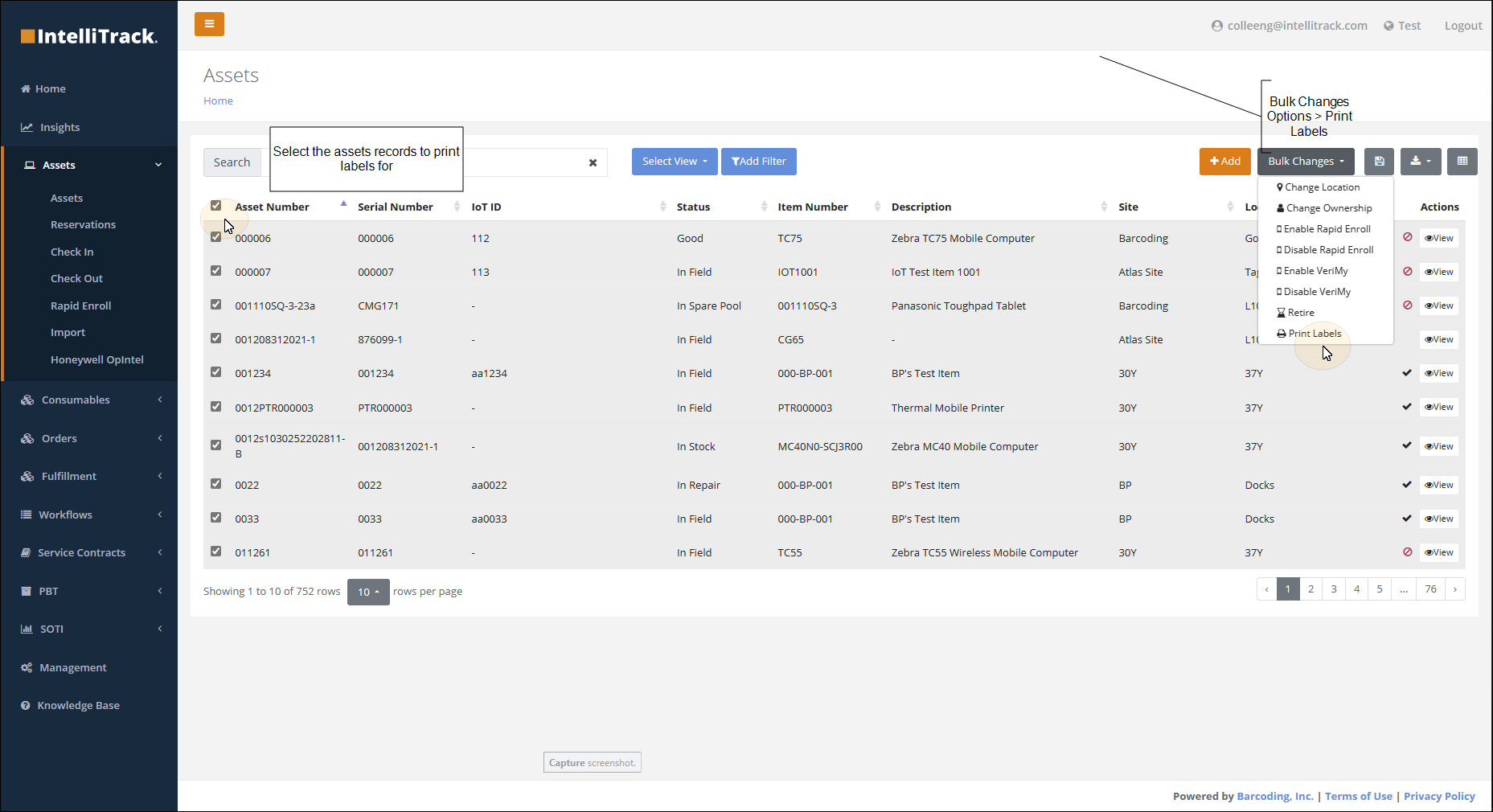Open Rapid Enroll in Assets submenu
Viewport: 1493px width, 812px height.
pyautogui.click(x=80, y=306)
